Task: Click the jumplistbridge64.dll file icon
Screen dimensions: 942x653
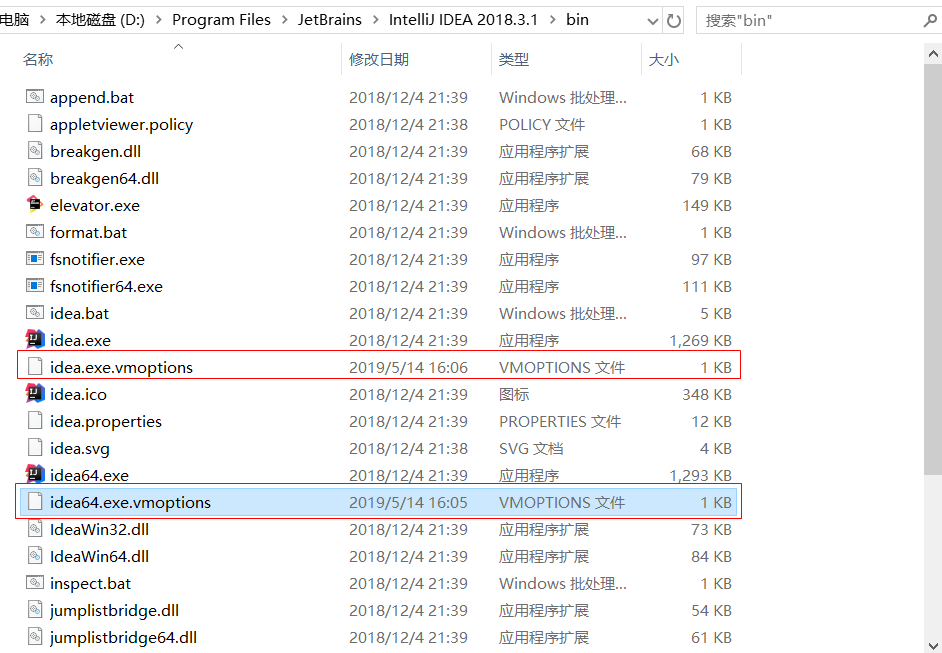Action: [x=35, y=637]
